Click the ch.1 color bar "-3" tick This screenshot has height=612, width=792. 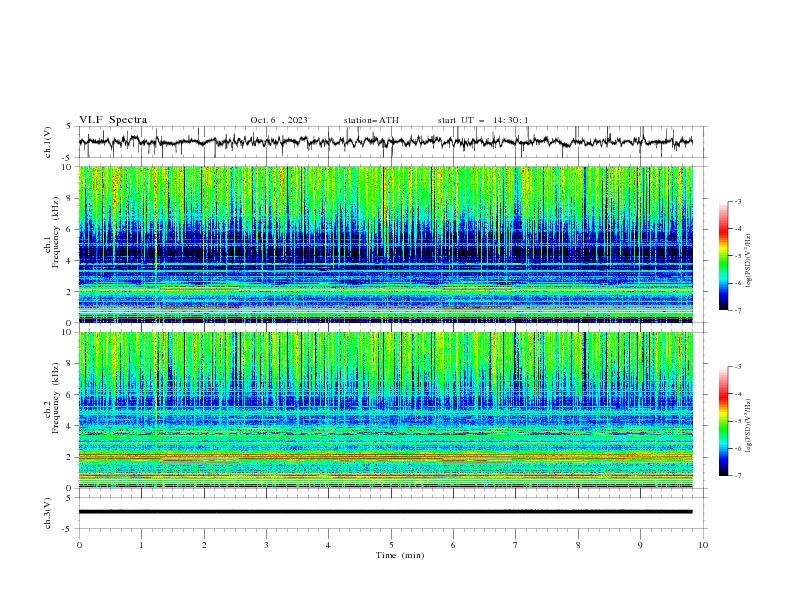tap(738, 201)
